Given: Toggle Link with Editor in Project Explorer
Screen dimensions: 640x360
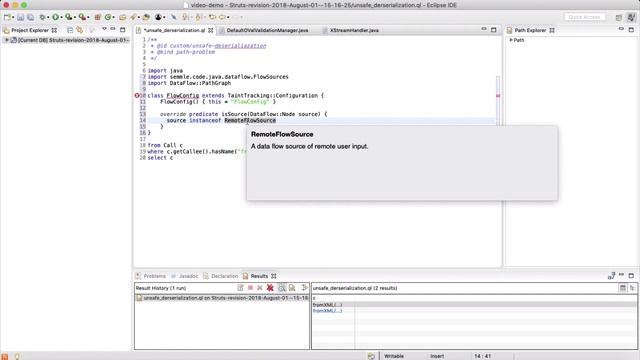Looking at the screenshot, I should coord(80,30).
